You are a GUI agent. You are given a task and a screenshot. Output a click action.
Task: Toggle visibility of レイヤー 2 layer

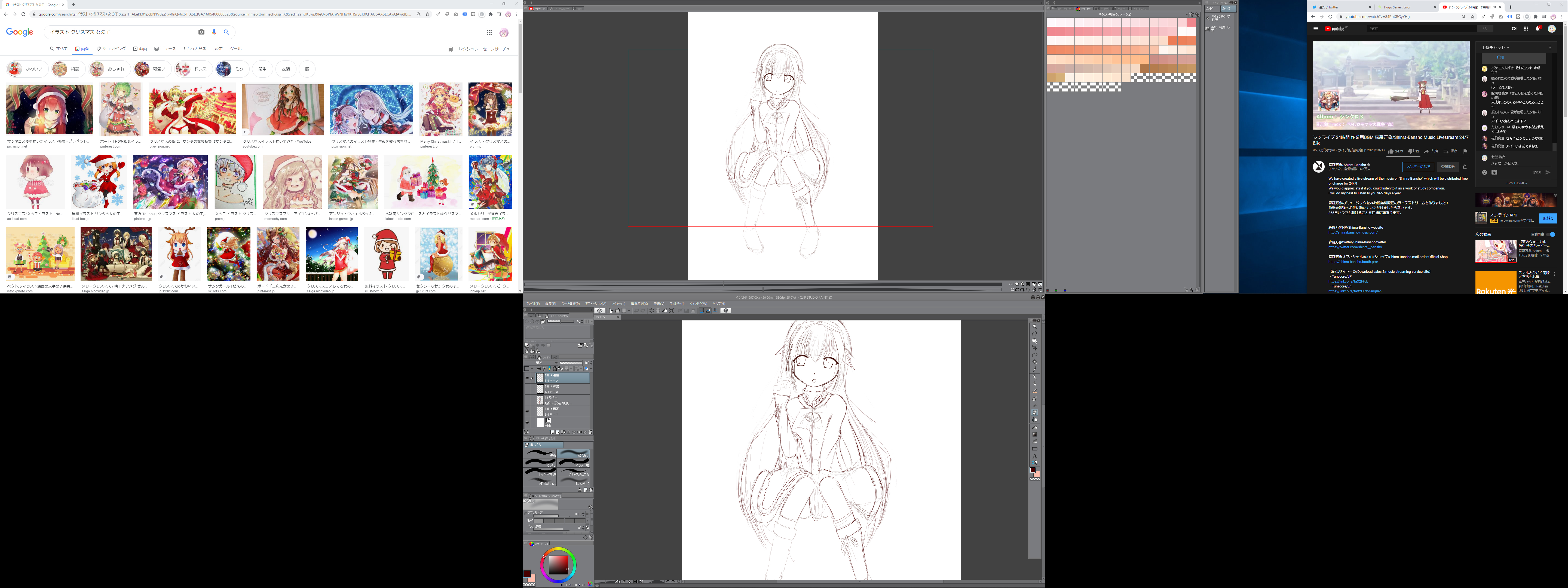(527, 378)
